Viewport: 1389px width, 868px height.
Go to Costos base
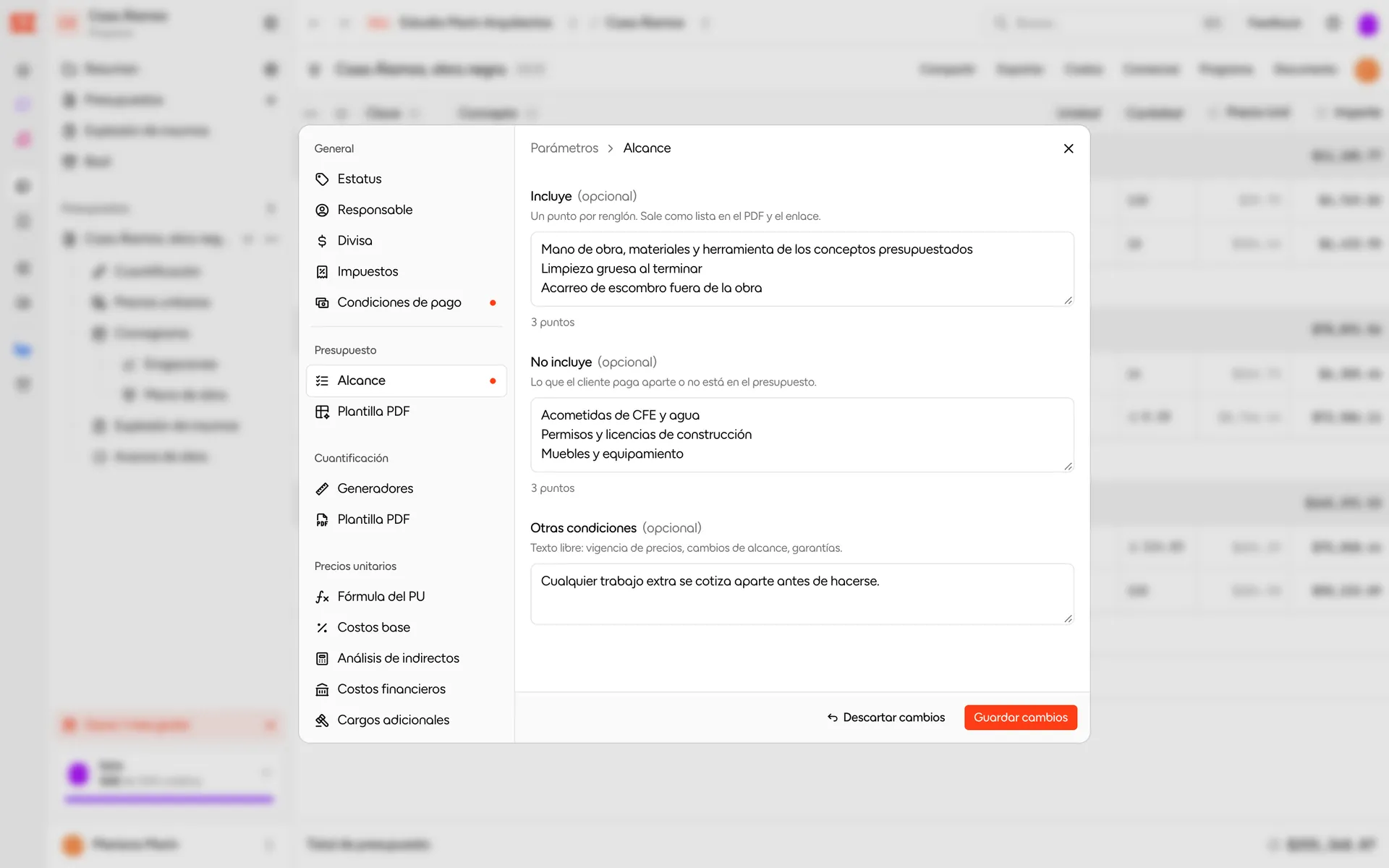406,627
